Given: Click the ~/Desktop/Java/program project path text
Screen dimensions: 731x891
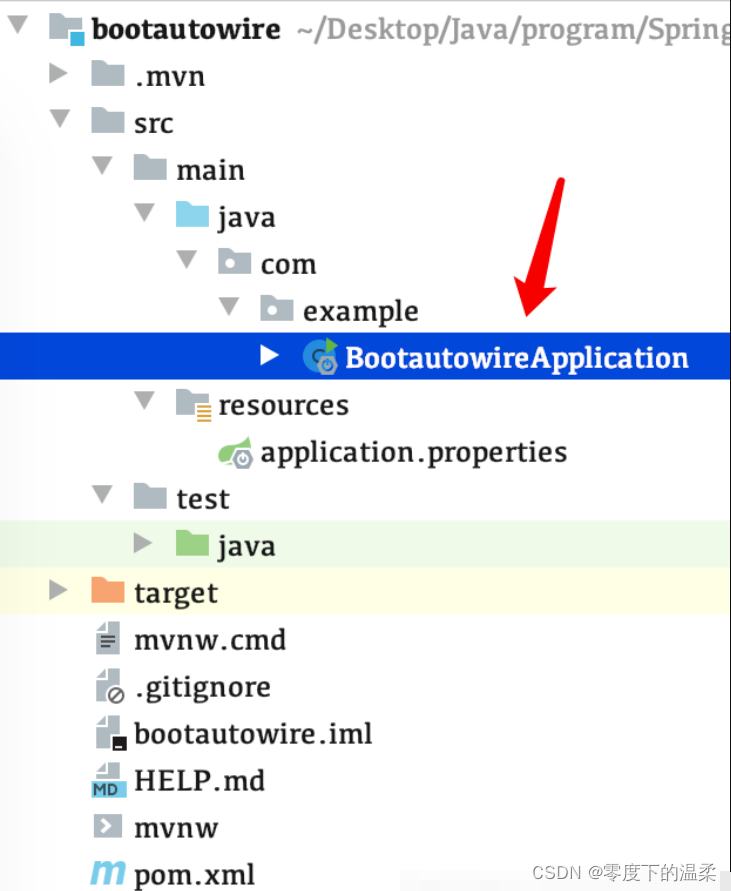Looking at the screenshot, I should (x=514, y=31).
